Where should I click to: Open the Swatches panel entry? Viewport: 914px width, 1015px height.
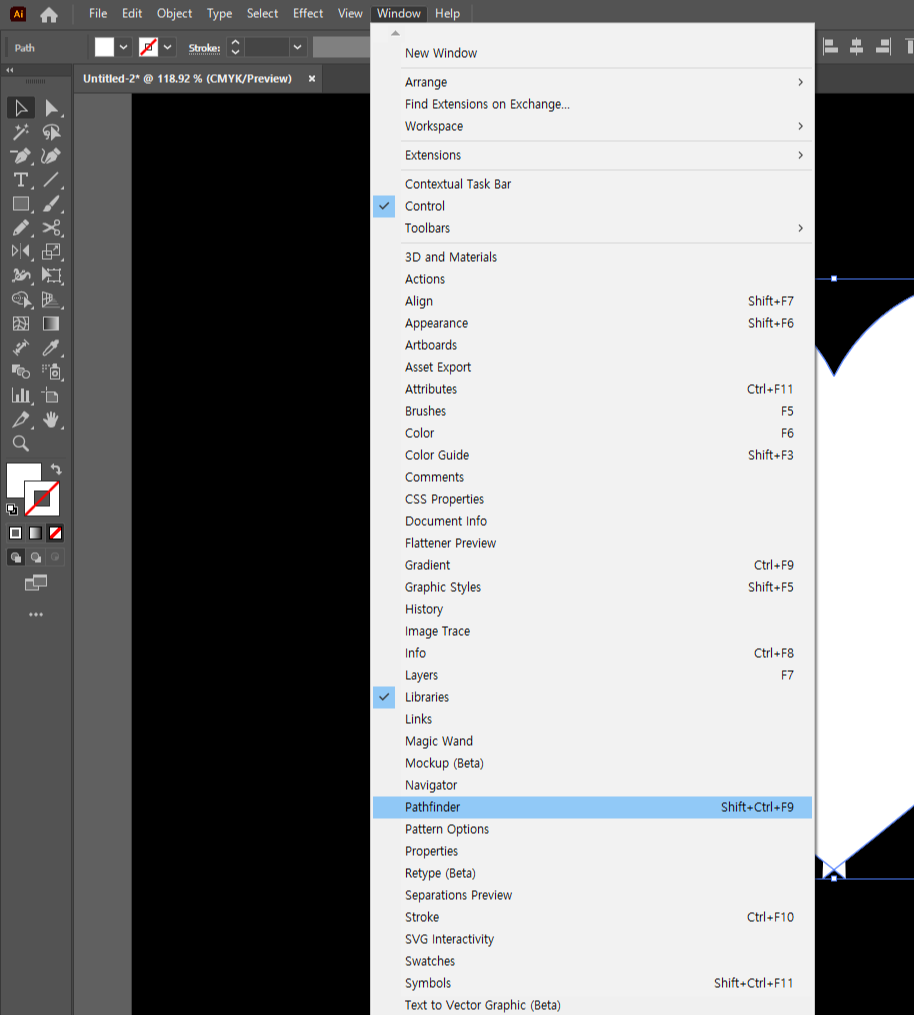click(x=592, y=961)
